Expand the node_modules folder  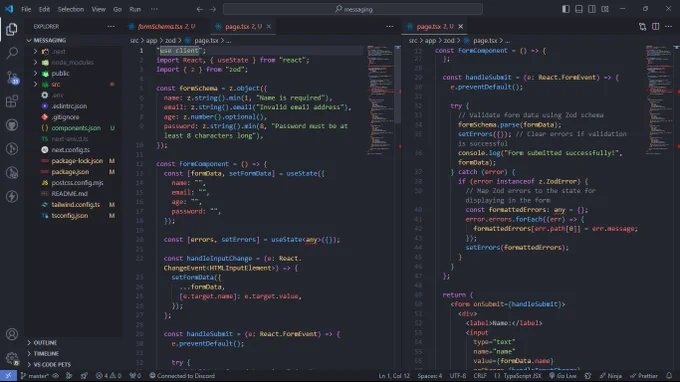[73, 62]
